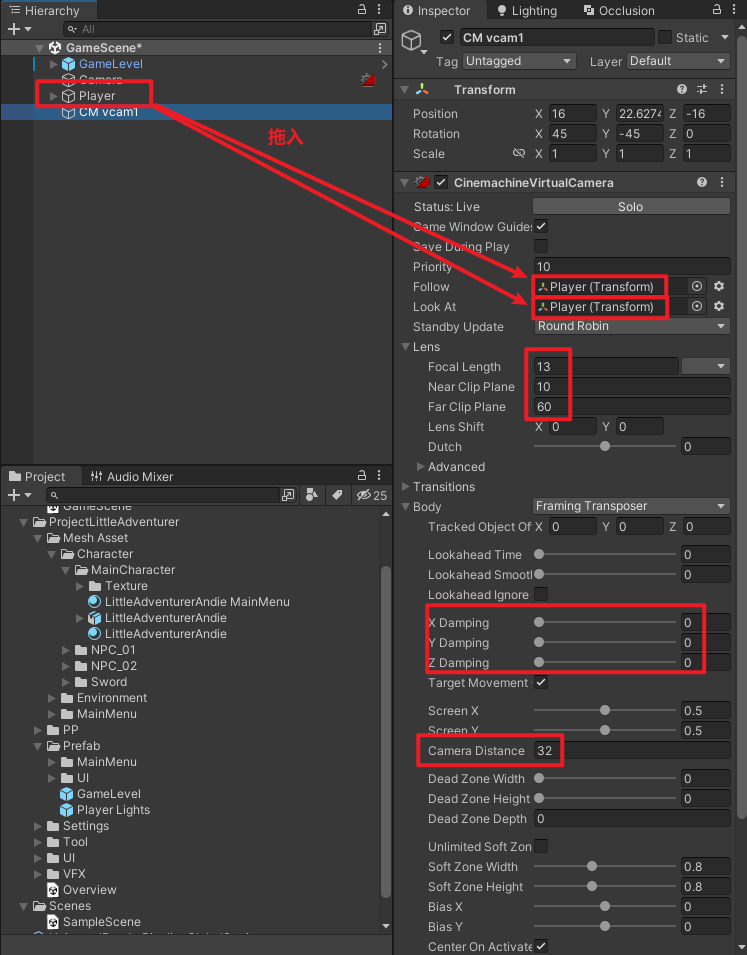Viewport: 747px width, 955px height.
Task: Enable the Save During Play checkbox
Action: coord(541,247)
